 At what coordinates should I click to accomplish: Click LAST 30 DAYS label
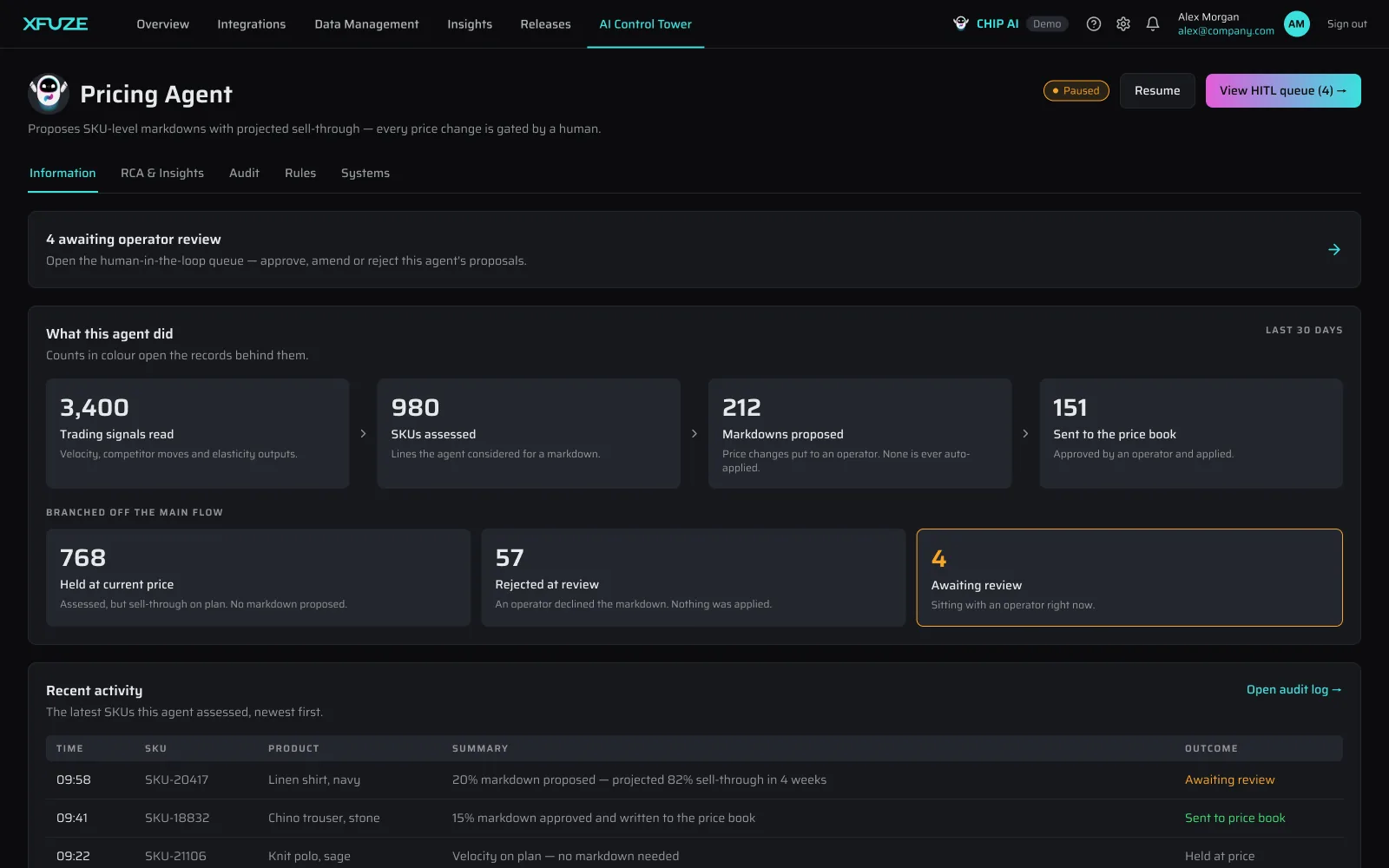point(1304,330)
